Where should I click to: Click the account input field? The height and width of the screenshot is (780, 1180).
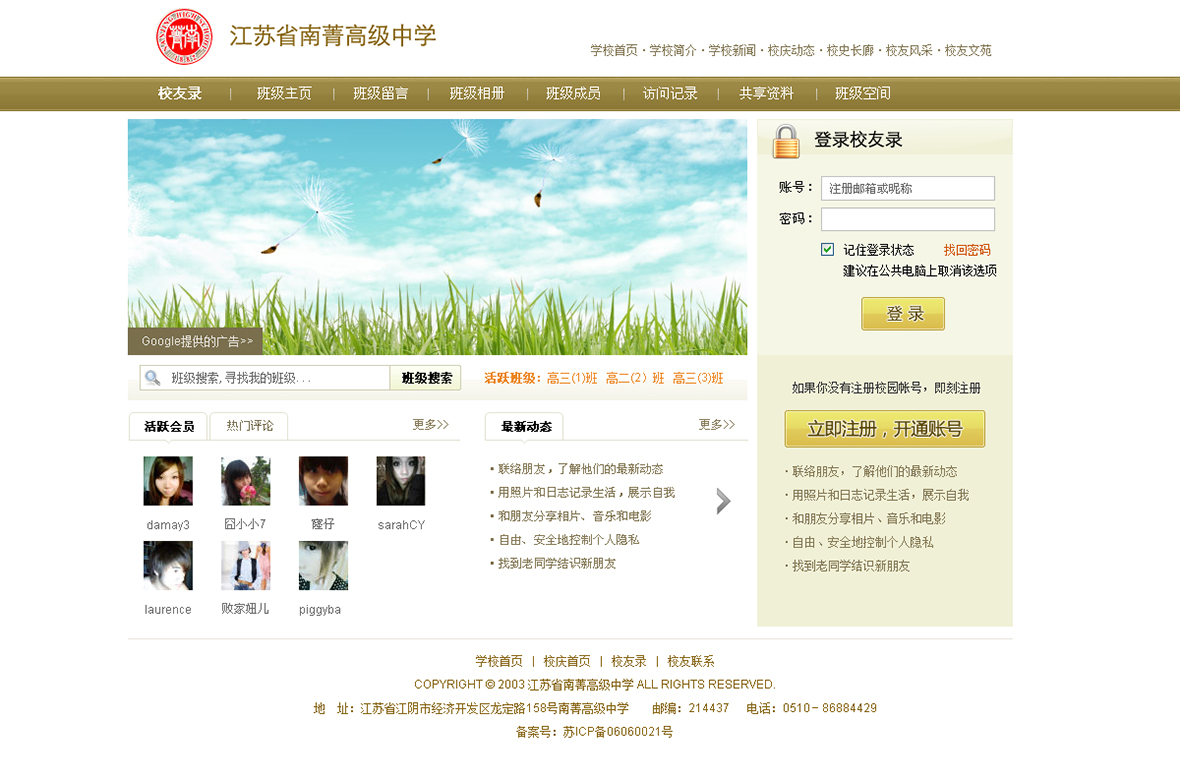pyautogui.click(x=907, y=188)
